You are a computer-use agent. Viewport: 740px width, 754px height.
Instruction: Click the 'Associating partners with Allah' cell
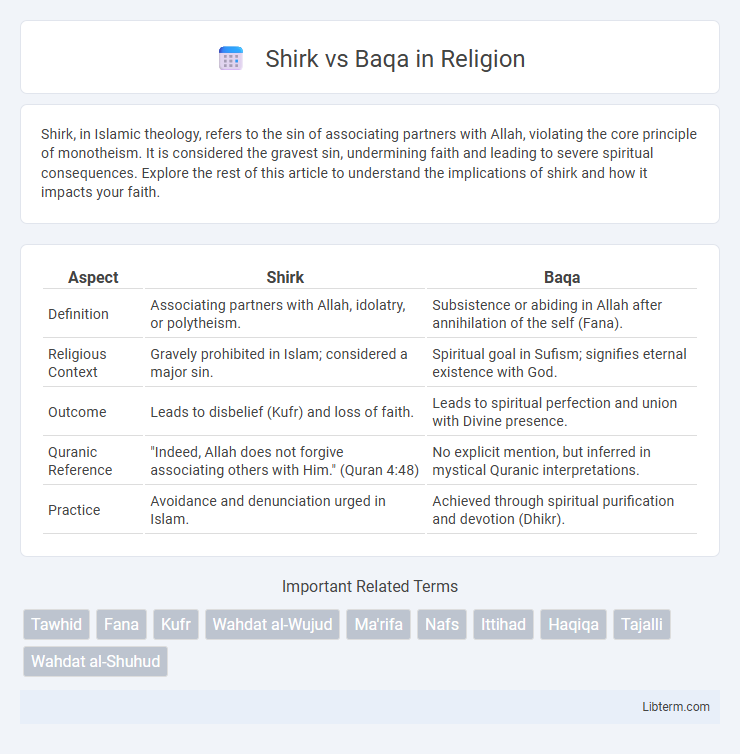click(285, 314)
